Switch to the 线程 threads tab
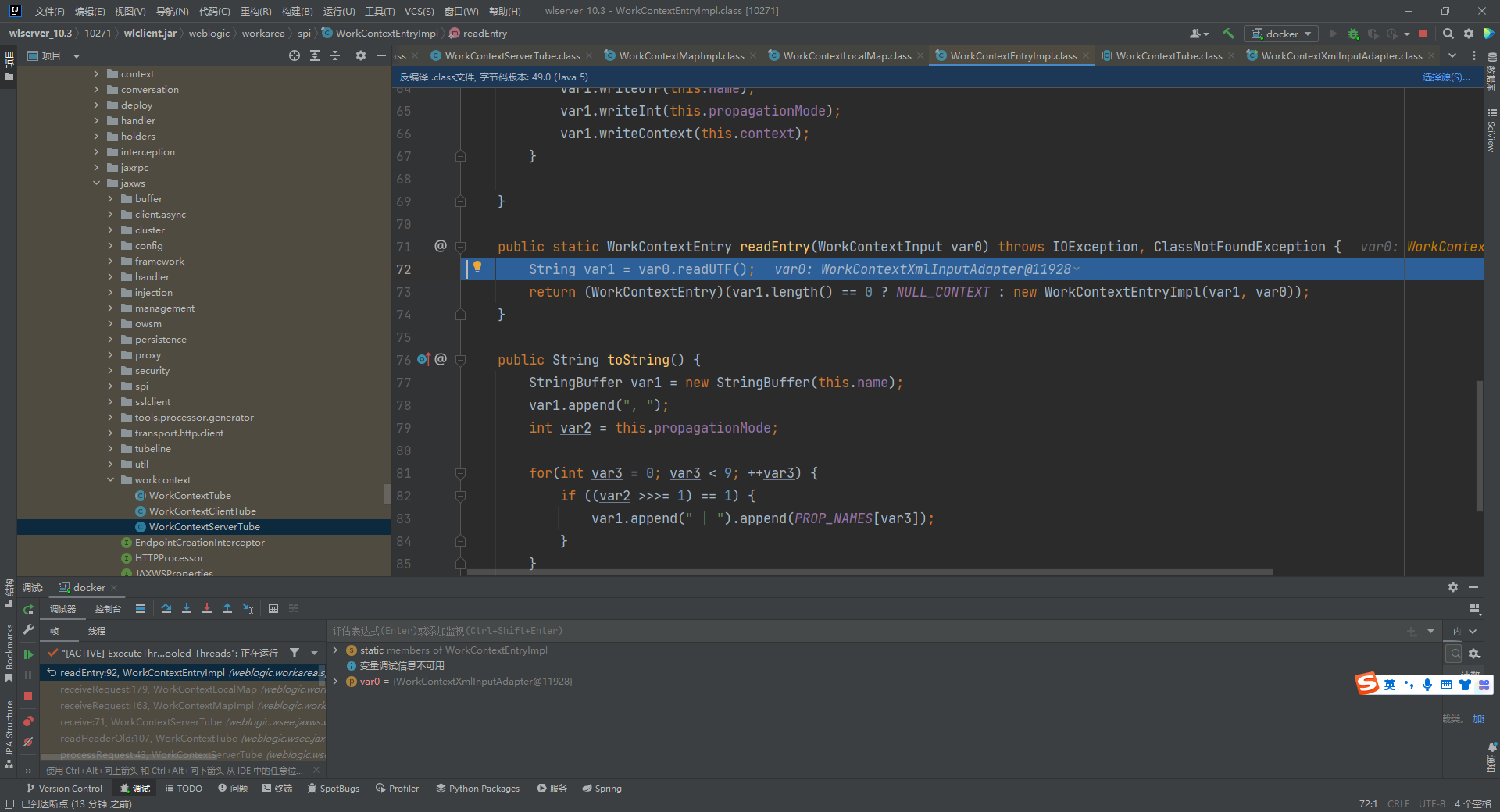1500x812 pixels. pyautogui.click(x=96, y=631)
